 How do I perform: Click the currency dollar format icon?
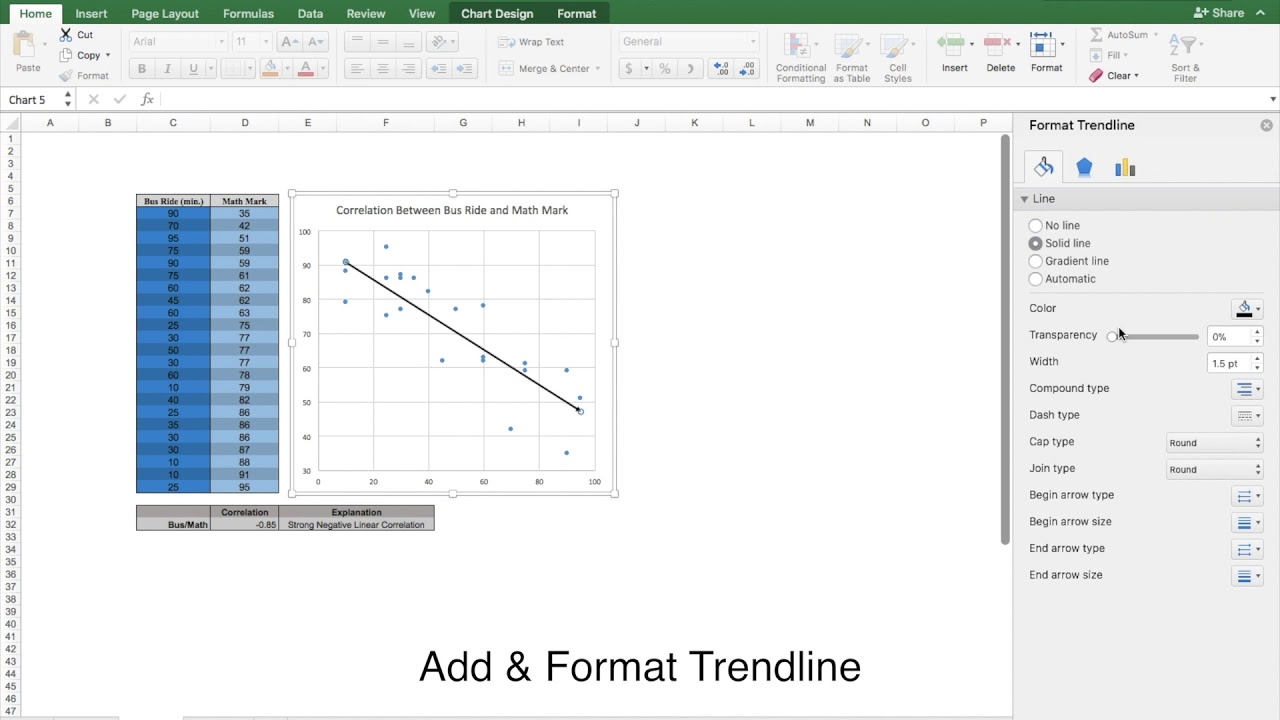629,69
